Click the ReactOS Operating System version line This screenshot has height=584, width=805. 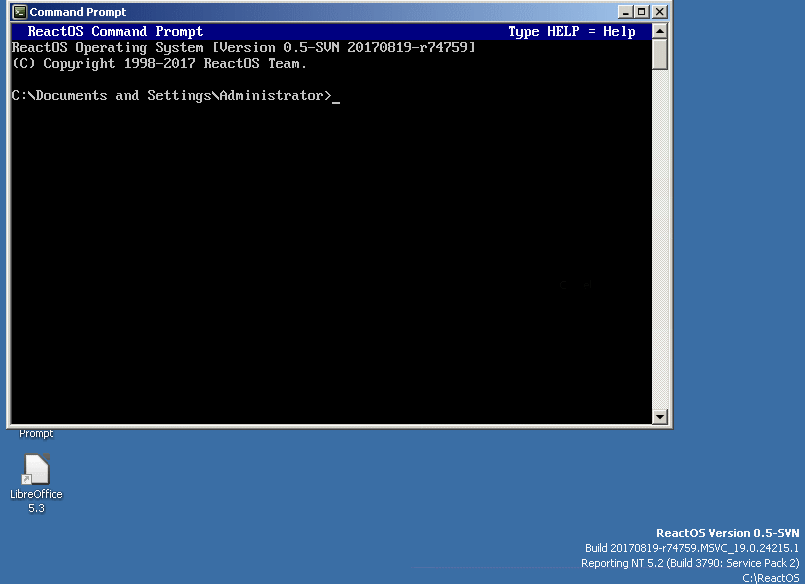point(243,47)
